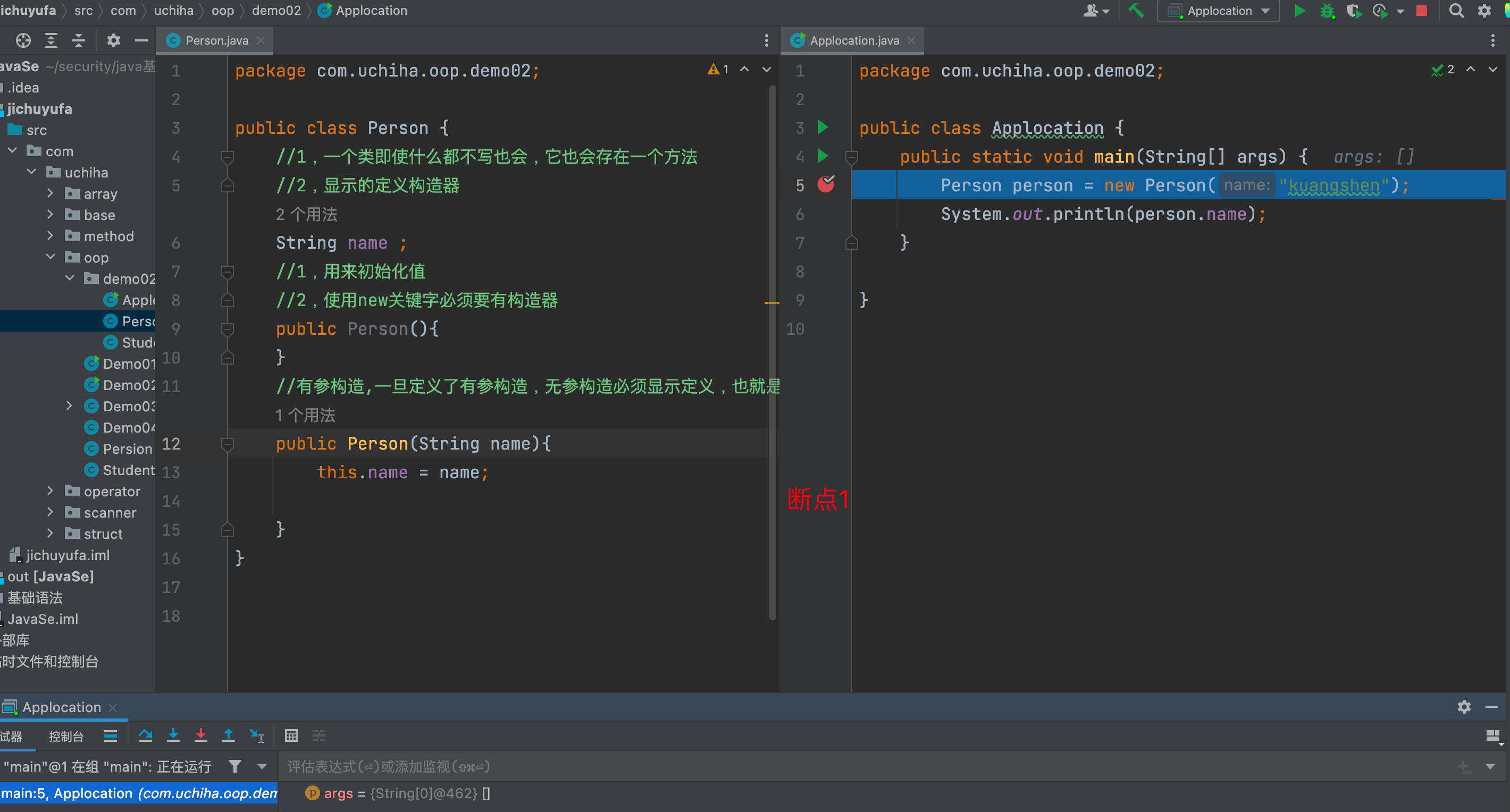Expand the operator folder

(x=51, y=491)
